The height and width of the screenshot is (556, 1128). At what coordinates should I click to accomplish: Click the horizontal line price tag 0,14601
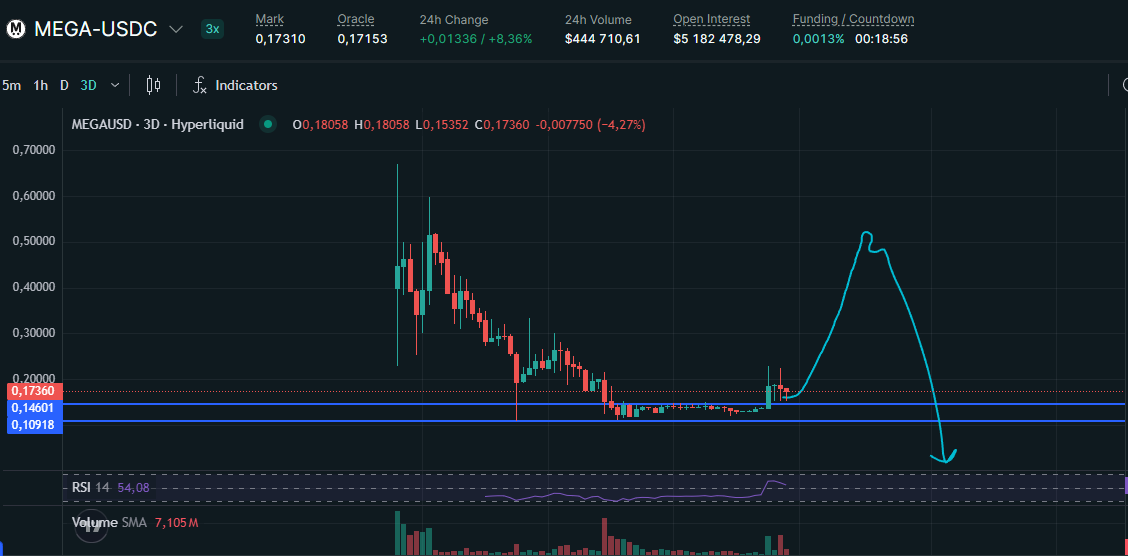35,408
